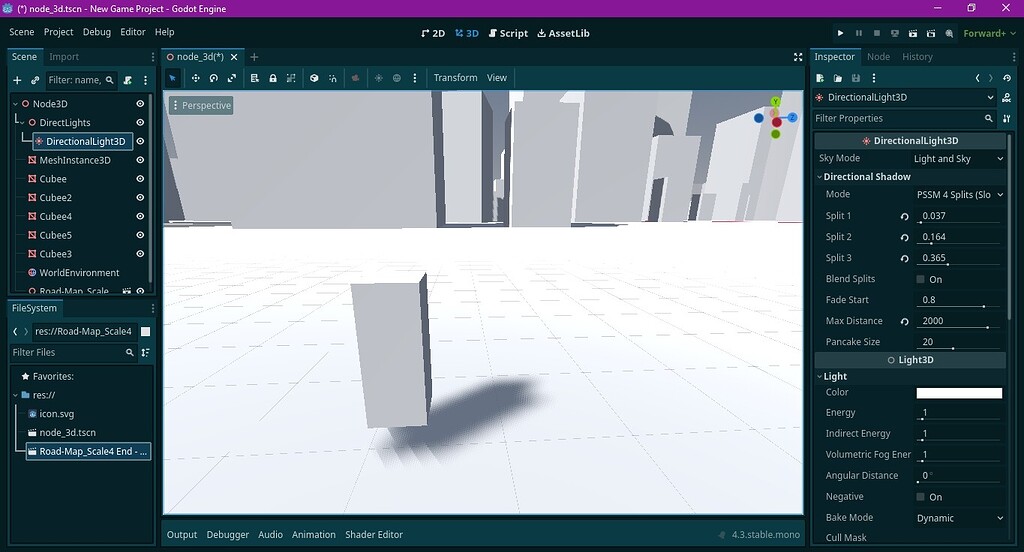1024x552 pixels.
Task: Open the Project menu
Action: (58, 32)
